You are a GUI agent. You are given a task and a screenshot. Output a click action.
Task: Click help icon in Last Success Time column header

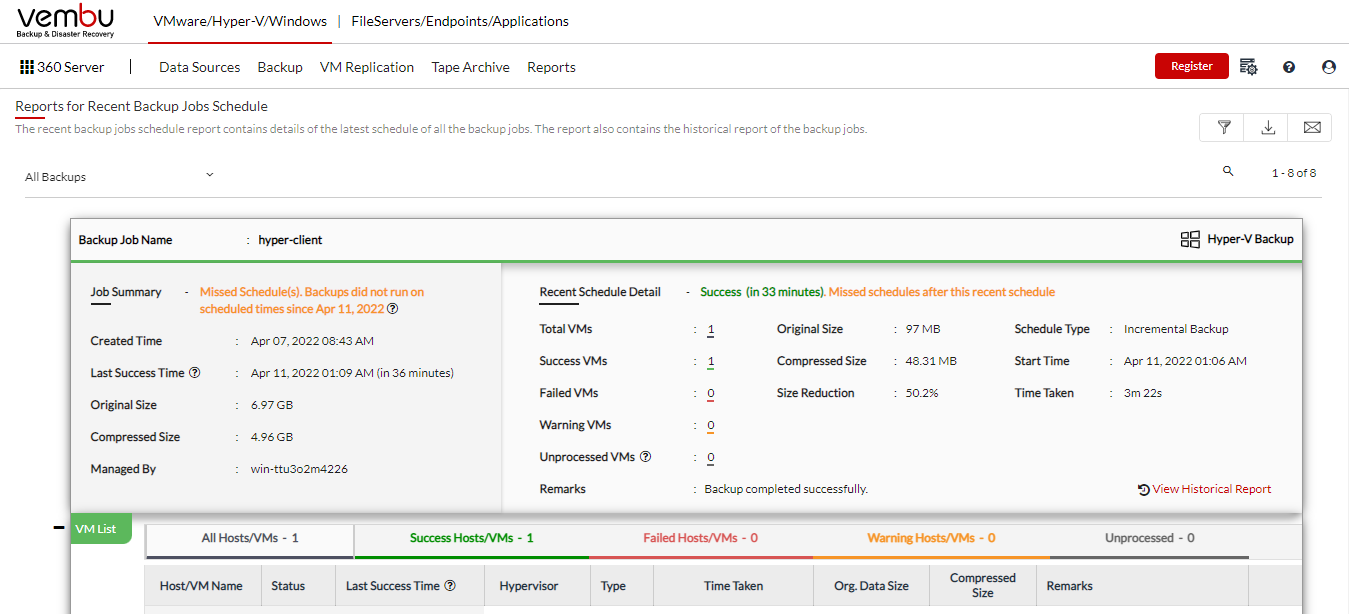pyautogui.click(x=450, y=586)
